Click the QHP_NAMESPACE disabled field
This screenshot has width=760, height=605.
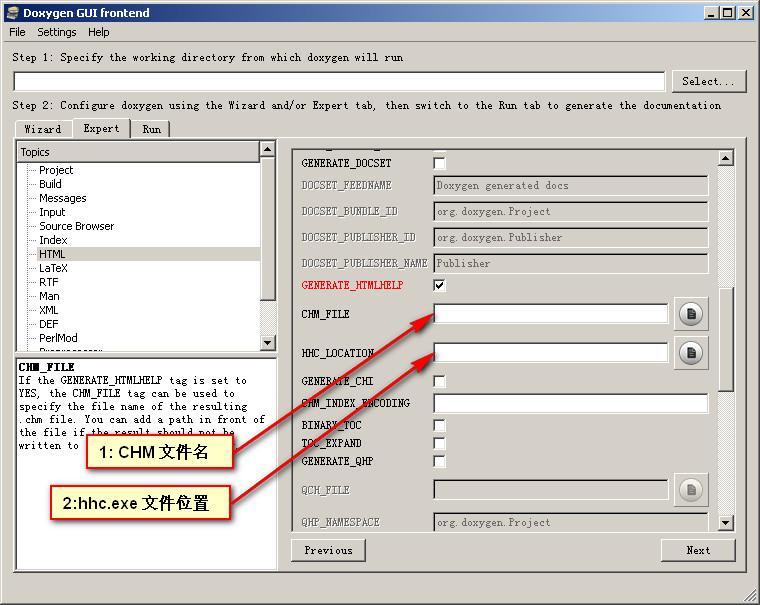point(570,523)
